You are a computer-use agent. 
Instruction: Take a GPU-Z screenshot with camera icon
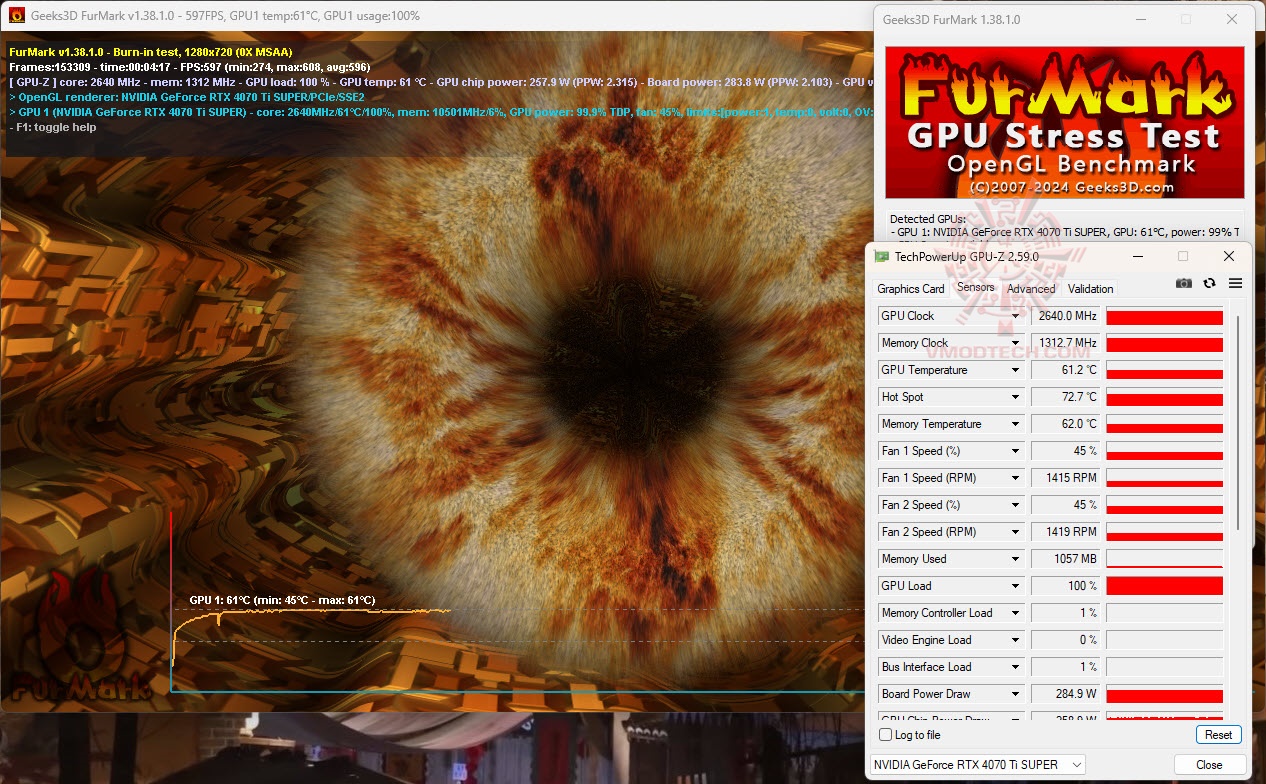point(1184,283)
